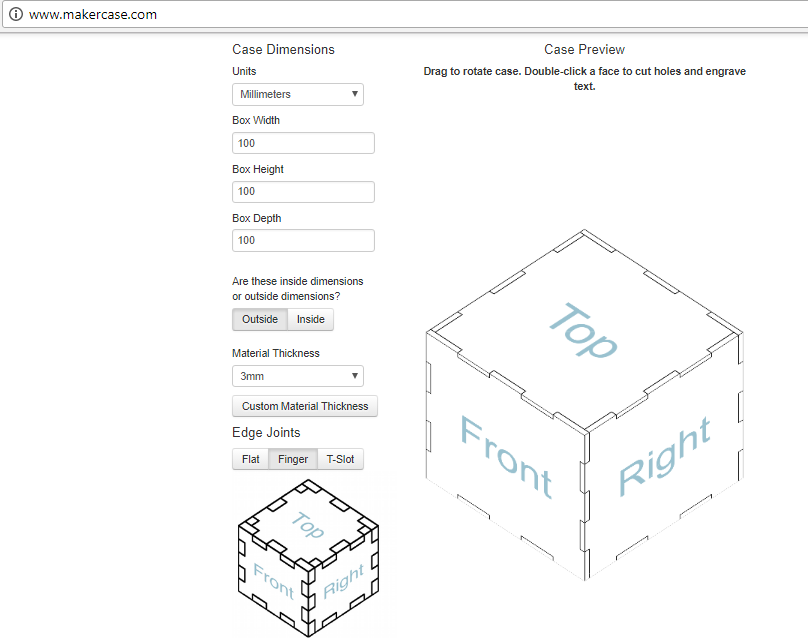Choose T-Slot edge joints
This screenshot has width=808, height=644.
point(341,460)
